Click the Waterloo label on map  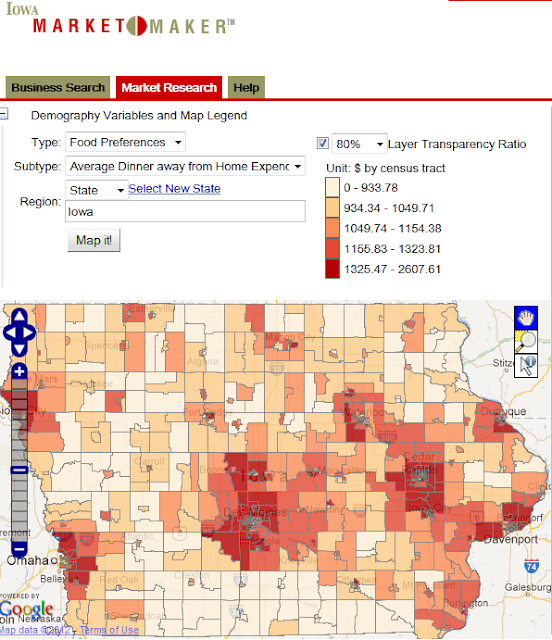coord(364,412)
